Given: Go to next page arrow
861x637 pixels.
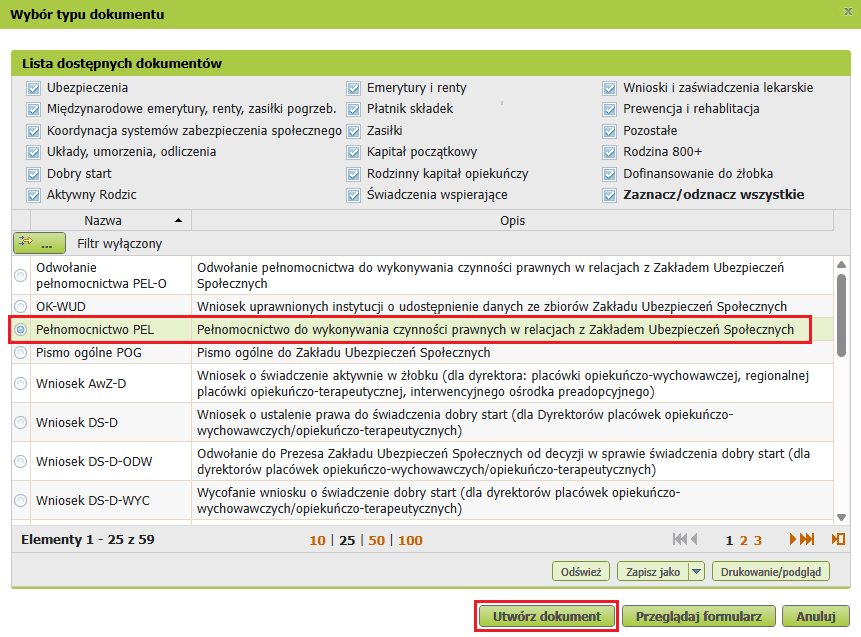Looking at the screenshot, I should click(795, 540).
